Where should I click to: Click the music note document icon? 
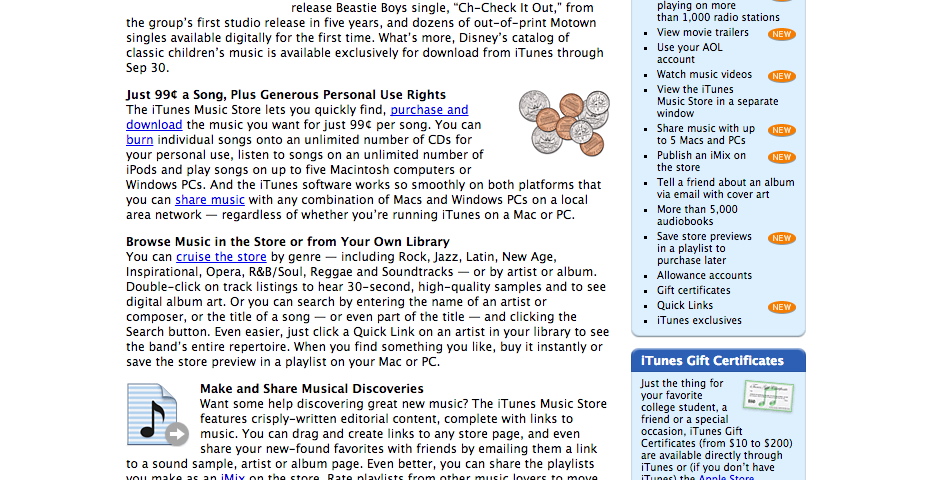tap(158, 415)
